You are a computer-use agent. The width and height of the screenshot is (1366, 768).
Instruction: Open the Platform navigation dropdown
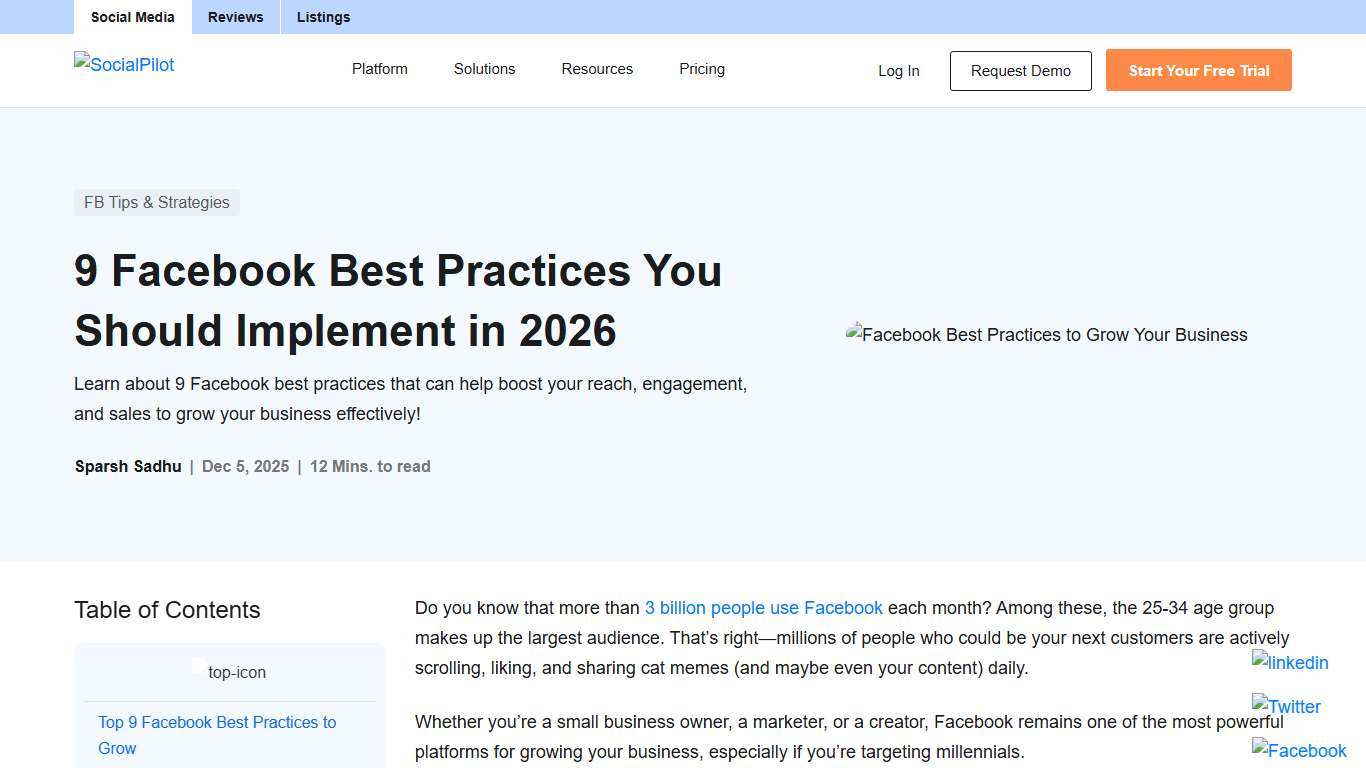point(379,69)
